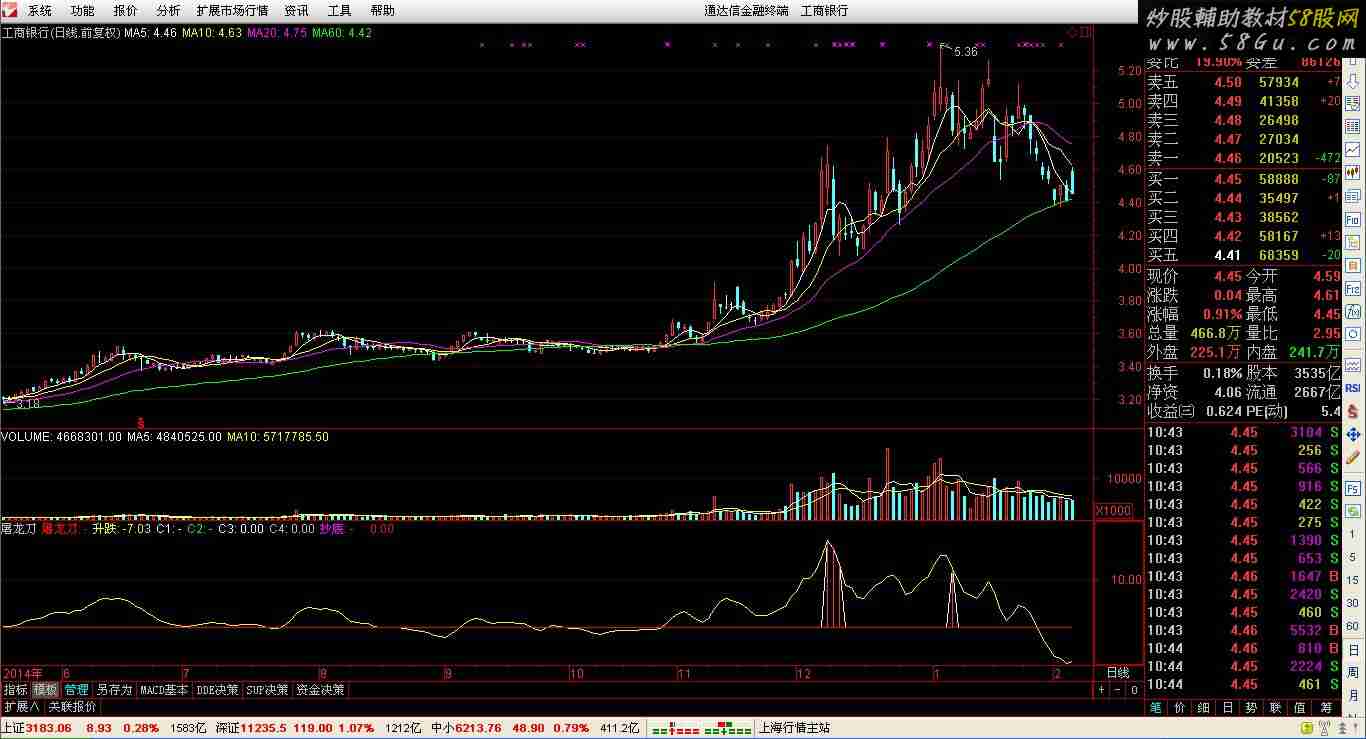Switch to 15-minute period
1366x739 pixels.
coord(1353,580)
